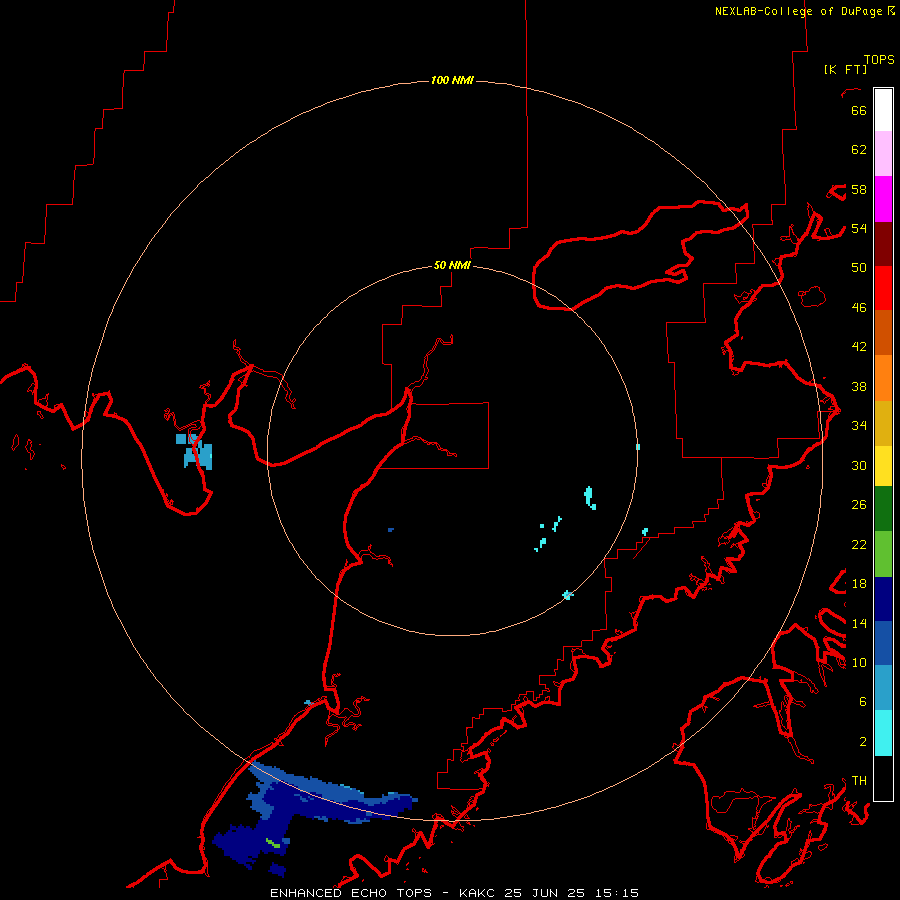900x900 pixels.
Task: Click the "6" legend value
Action: pos(863,702)
